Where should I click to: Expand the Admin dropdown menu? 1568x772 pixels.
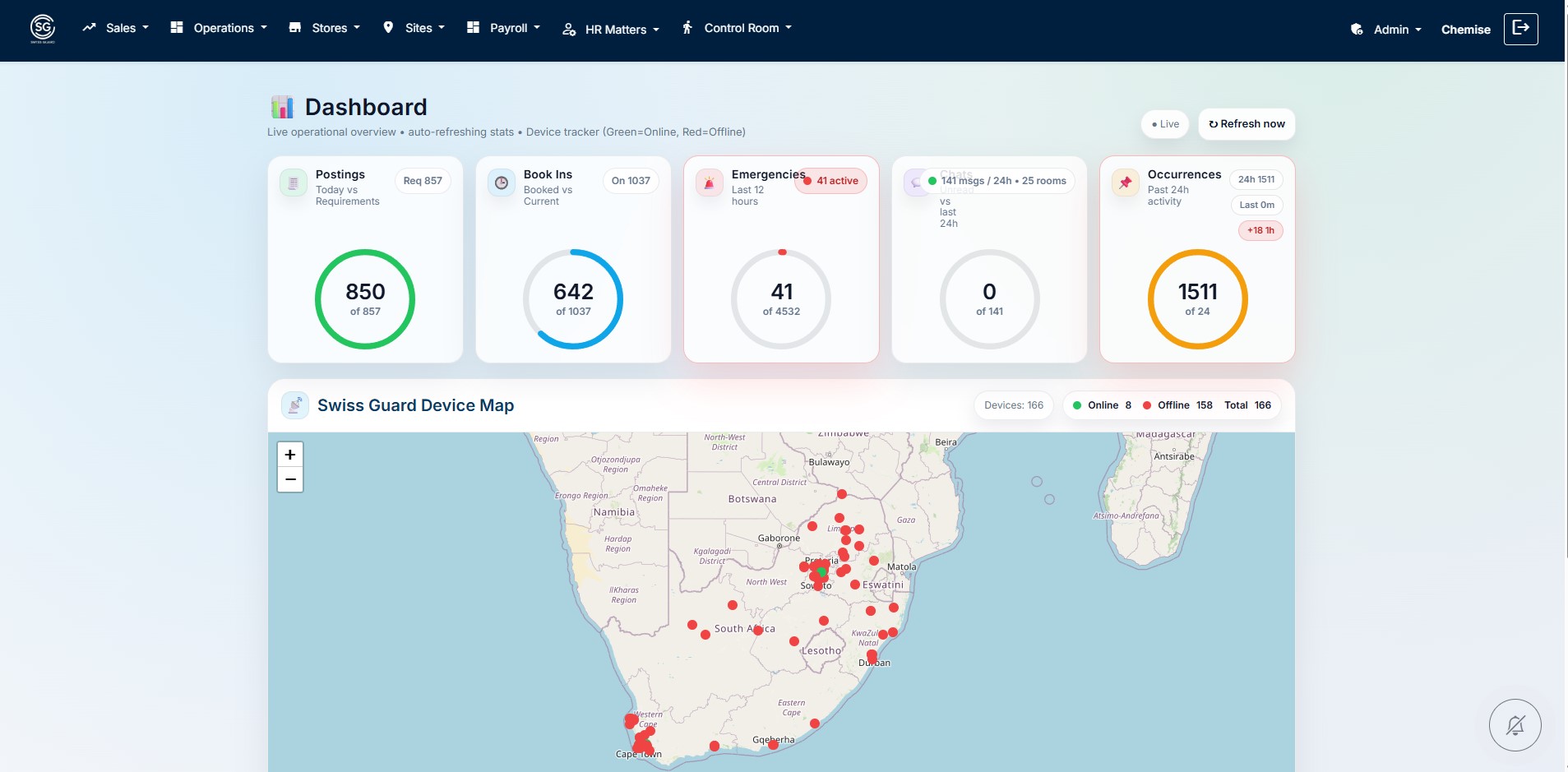click(x=1390, y=28)
